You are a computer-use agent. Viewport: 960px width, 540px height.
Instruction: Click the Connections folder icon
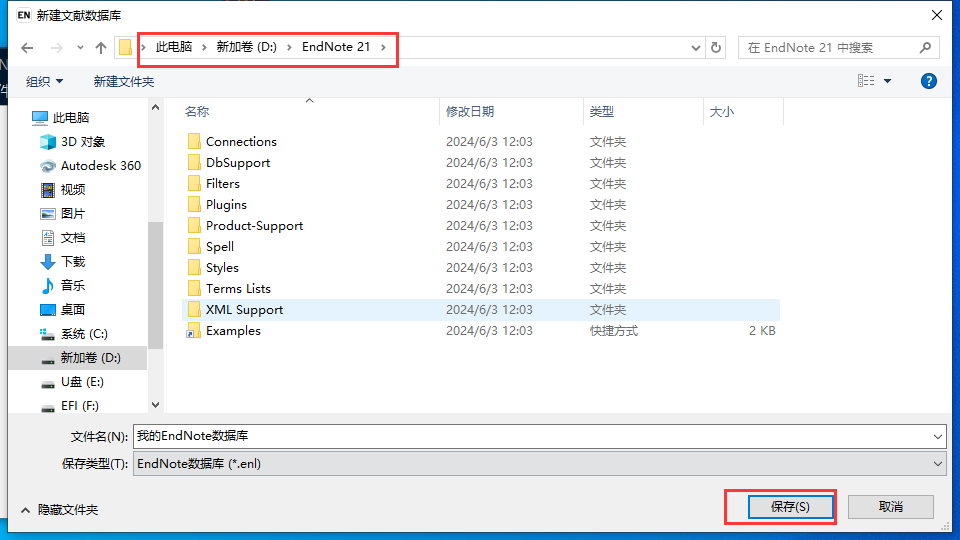[193, 141]
